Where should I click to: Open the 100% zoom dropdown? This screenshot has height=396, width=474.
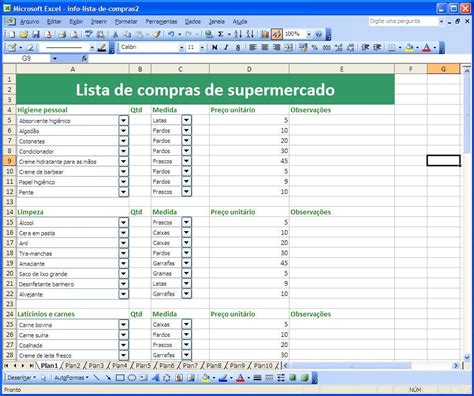click(x=309, y=34)
